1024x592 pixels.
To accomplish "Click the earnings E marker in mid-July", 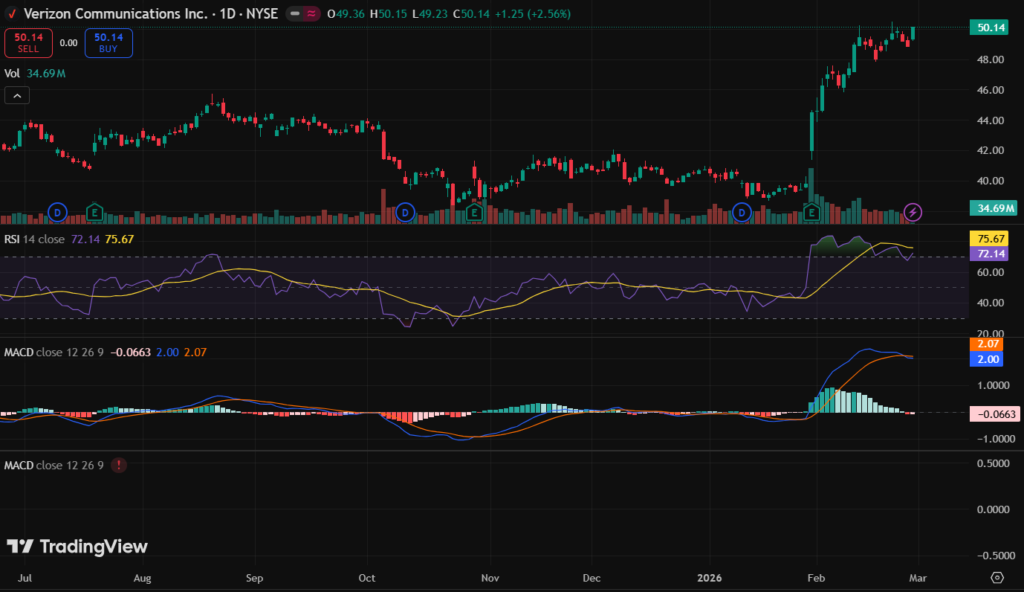I will pos(95,212).
